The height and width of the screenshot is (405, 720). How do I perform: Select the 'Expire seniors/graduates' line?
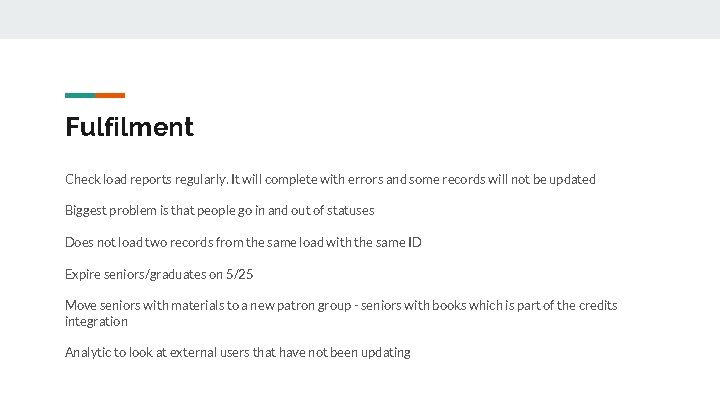point(159,274)
